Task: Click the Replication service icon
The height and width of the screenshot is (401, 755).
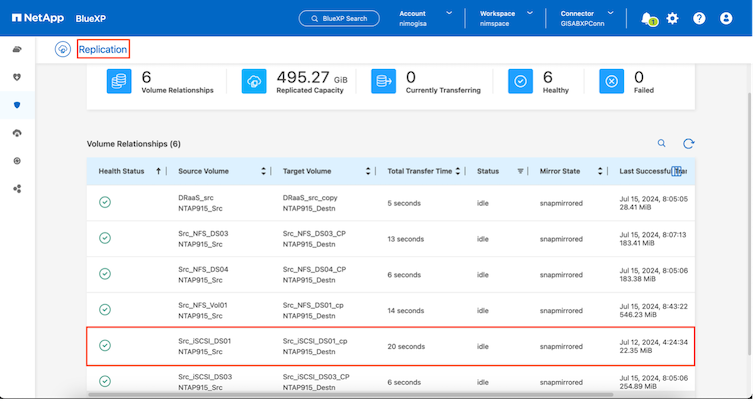Action: 63,49
